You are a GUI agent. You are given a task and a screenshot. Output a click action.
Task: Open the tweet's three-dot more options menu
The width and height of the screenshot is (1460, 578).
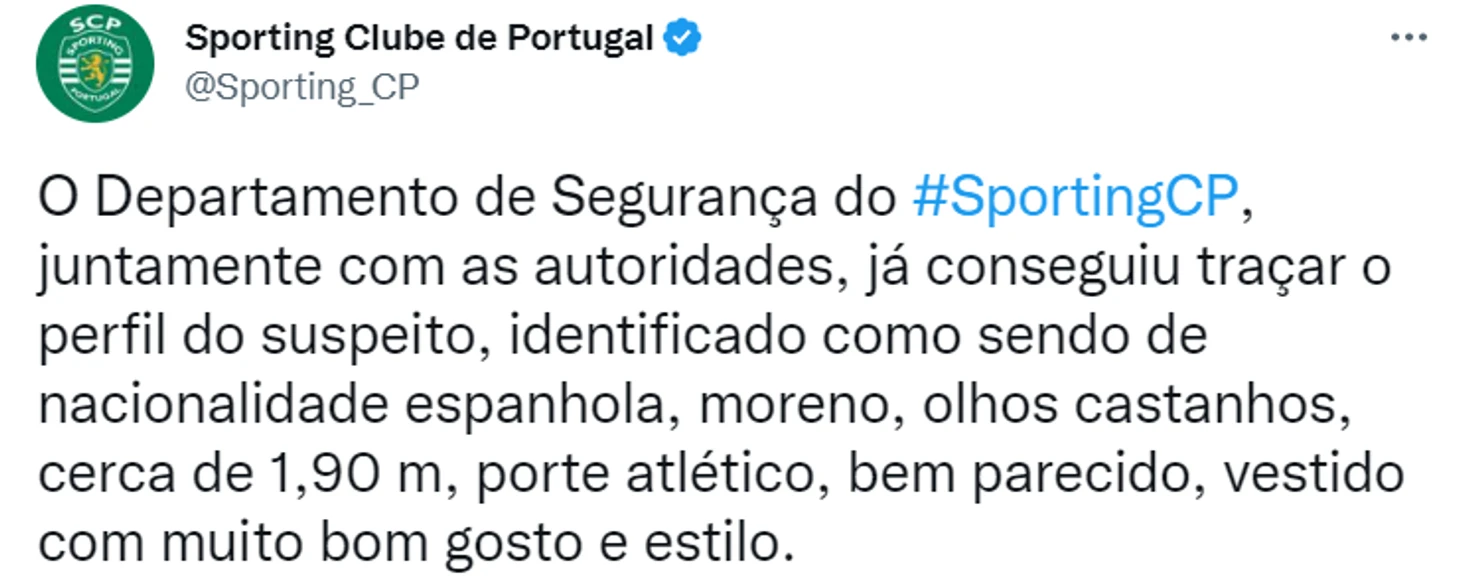[1409, 38]
